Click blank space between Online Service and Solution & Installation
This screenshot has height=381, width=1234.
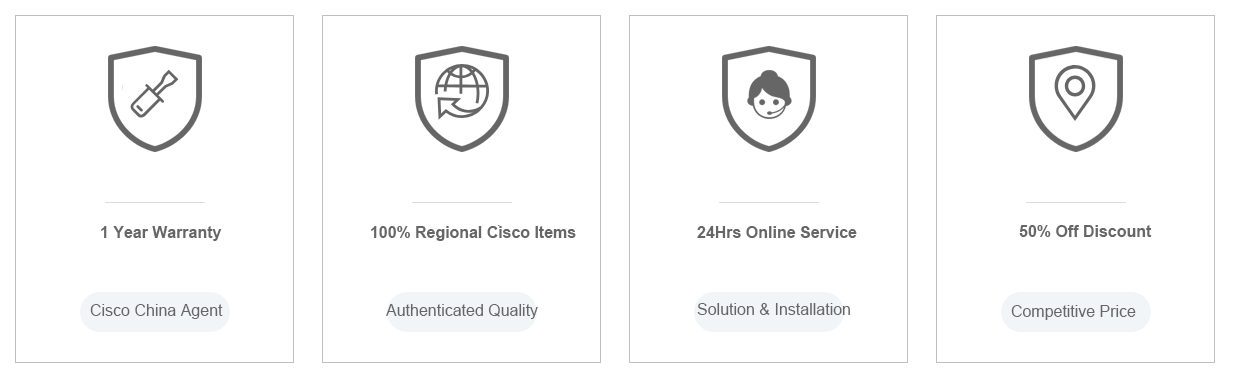[x=769, y=267]
